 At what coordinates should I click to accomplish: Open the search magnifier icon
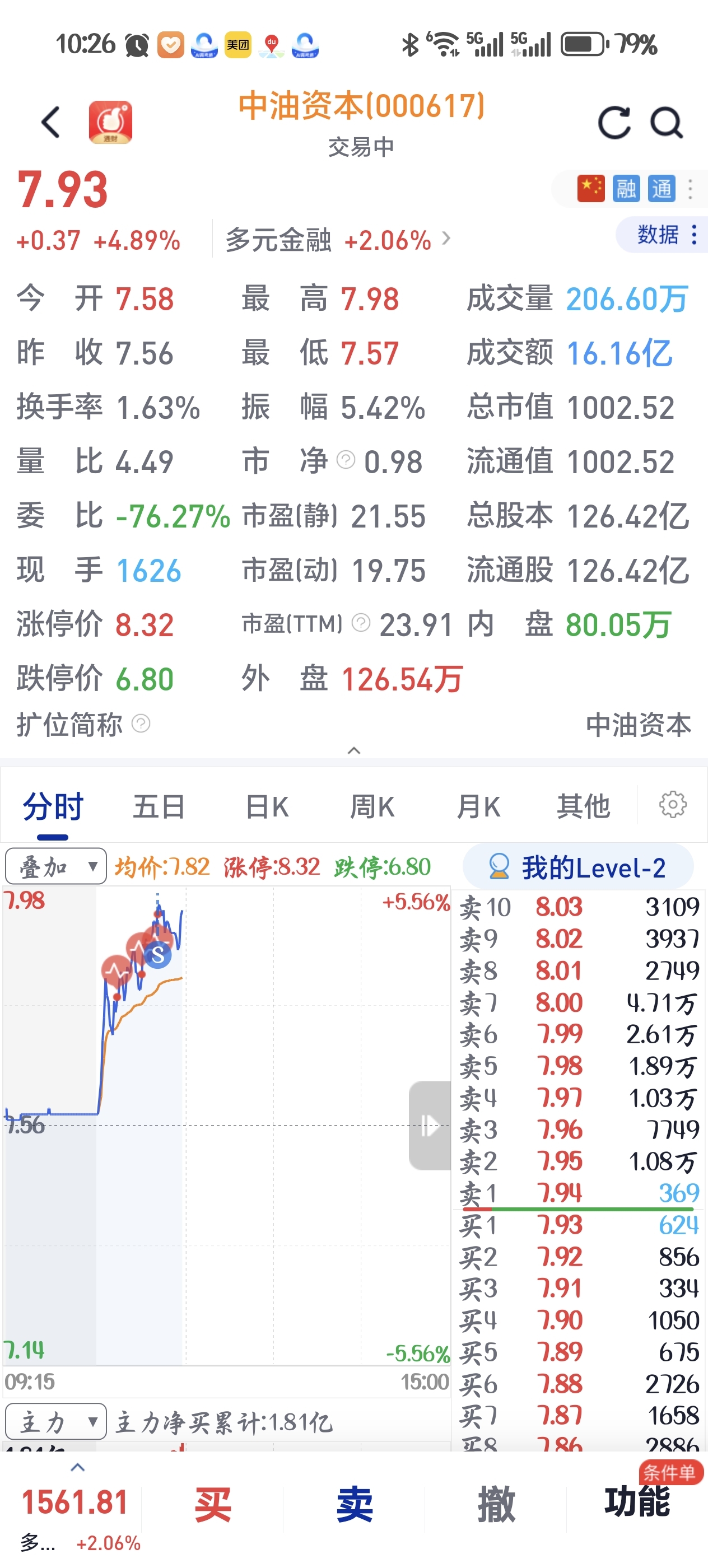click(x=667, y=123)
